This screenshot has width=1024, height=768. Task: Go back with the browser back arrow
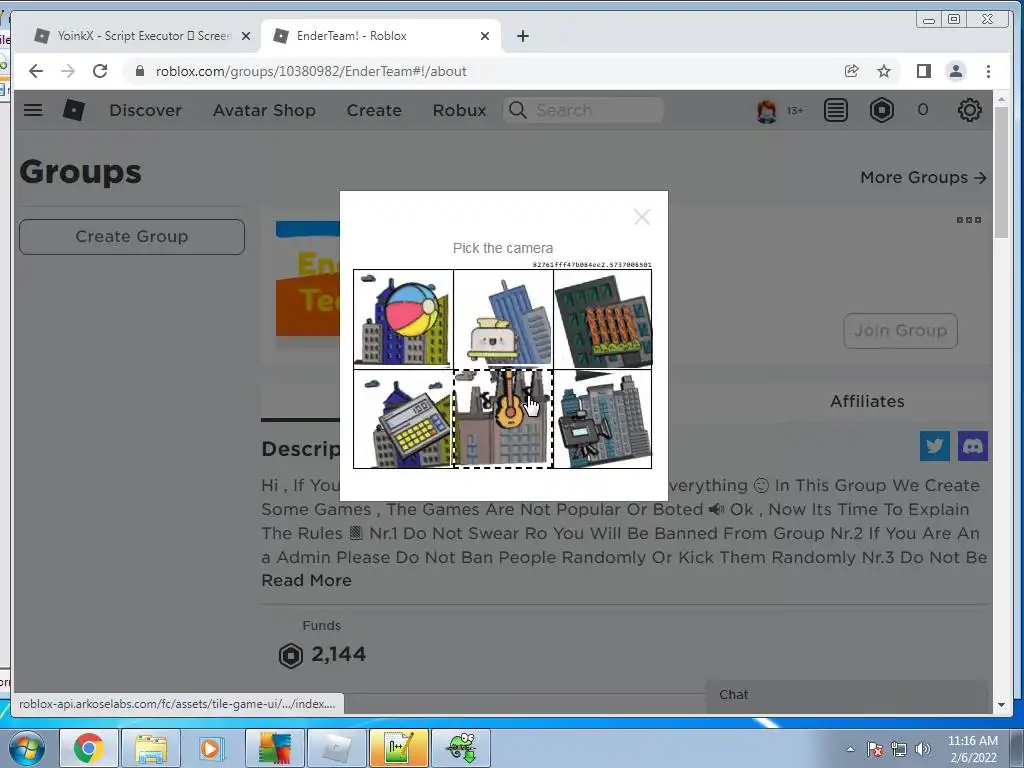pos(36,71)
